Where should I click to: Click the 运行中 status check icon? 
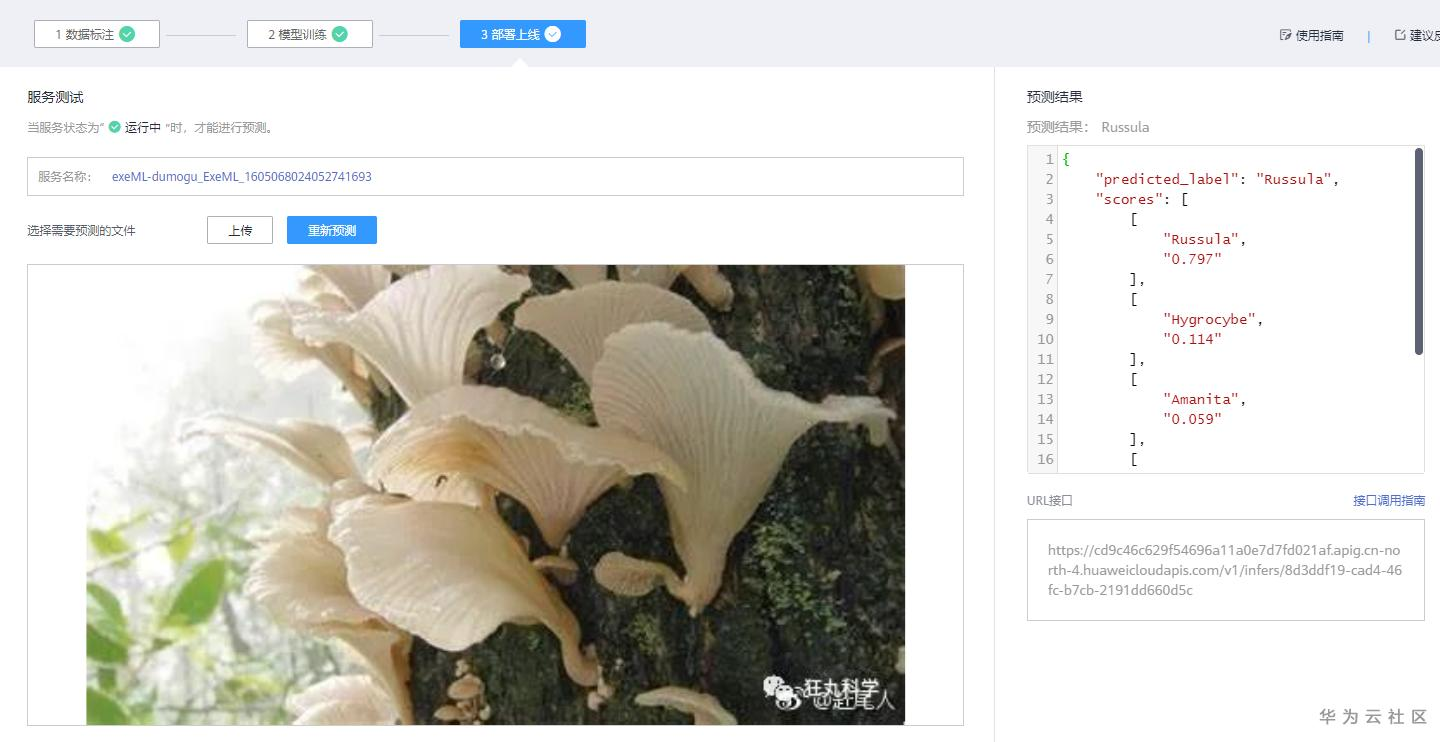click(113, 128)
